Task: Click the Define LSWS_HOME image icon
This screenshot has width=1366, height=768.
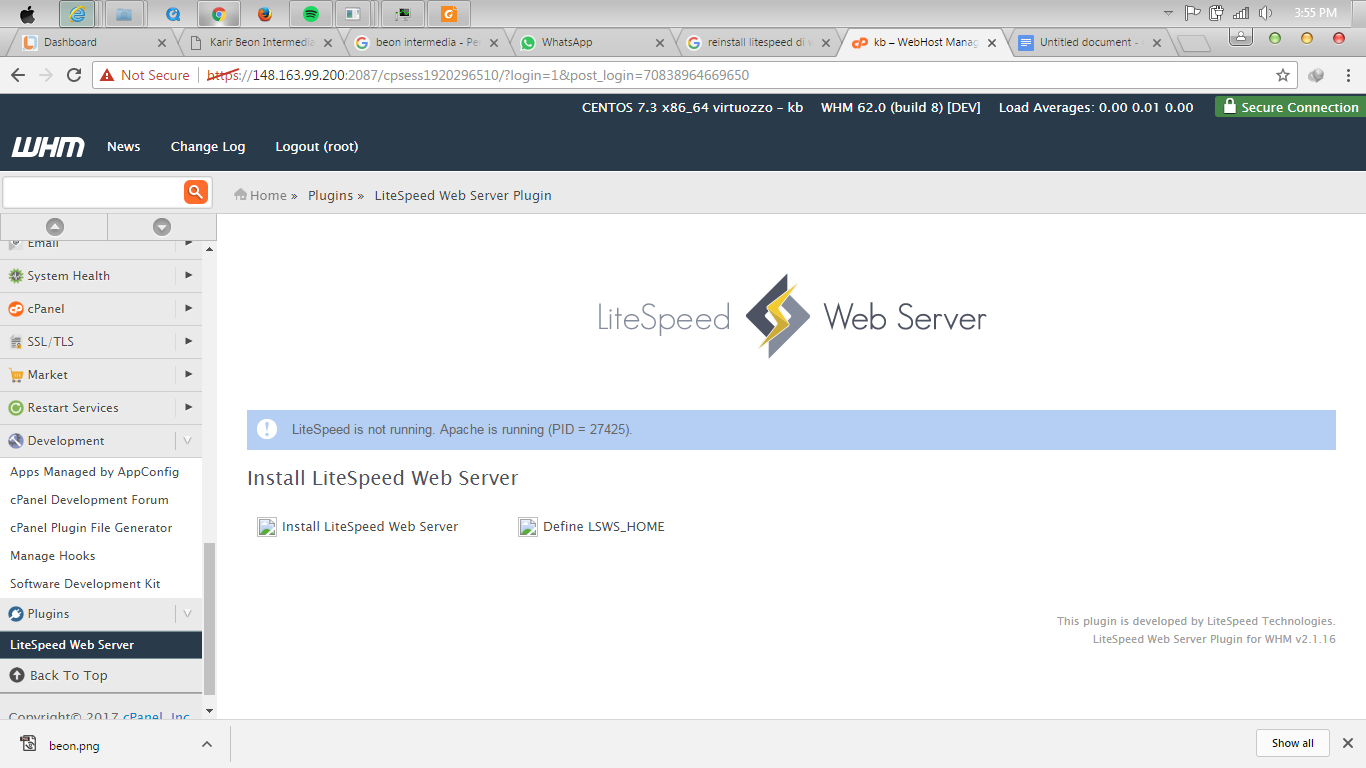Action: (x=528, y=527)
